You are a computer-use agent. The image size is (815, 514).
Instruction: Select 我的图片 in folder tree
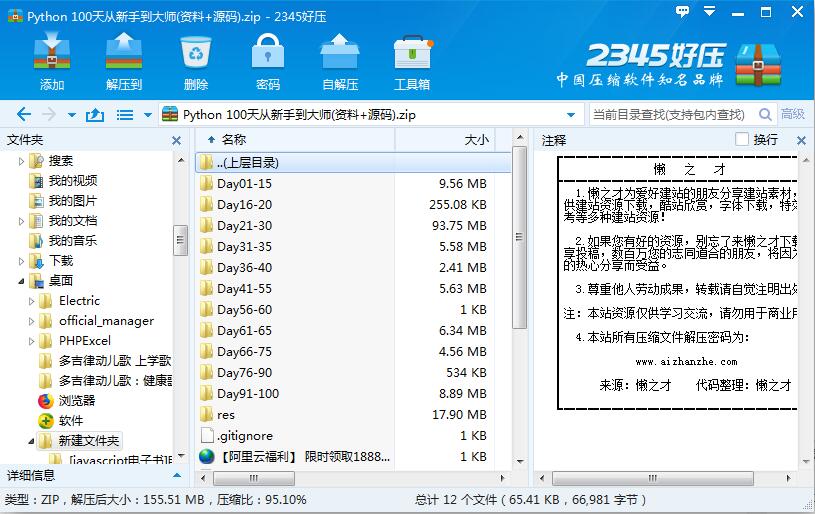point(73,201)
